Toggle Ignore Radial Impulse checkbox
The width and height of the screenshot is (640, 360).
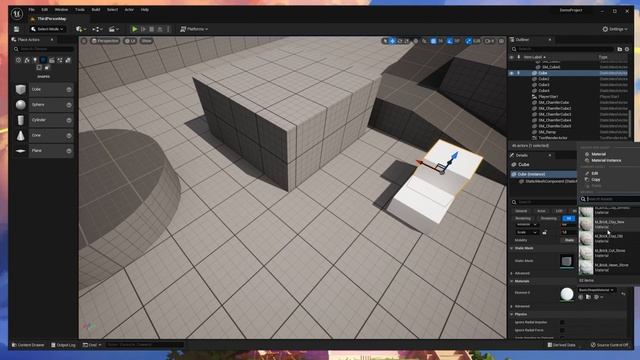(x=562, y=322)
